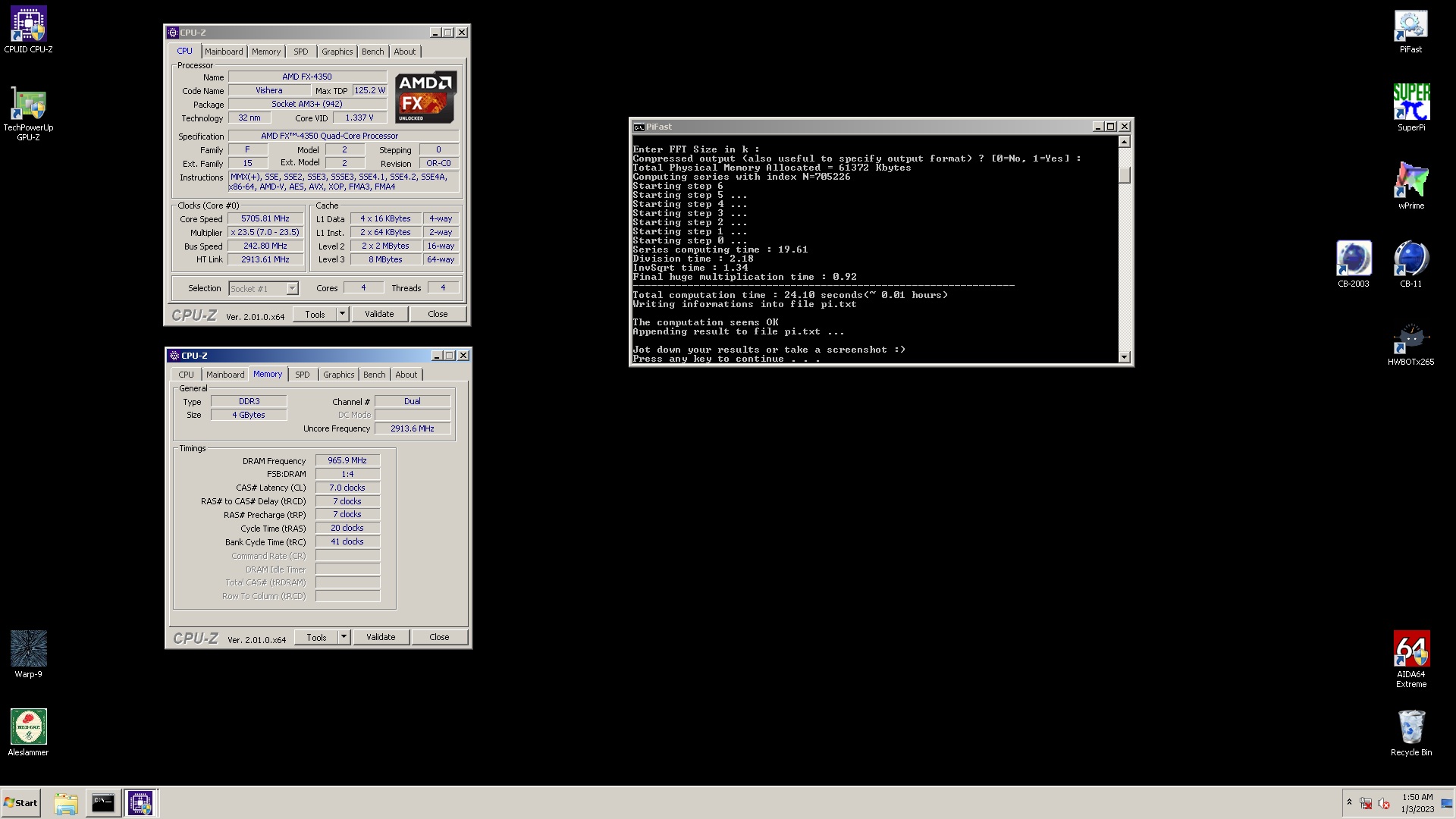Click the Core Speed 5705.81 MHz value
1456x819 pixels.
point(265,218)
